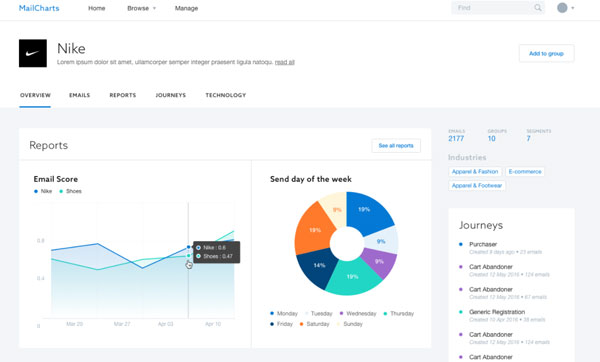Screen dimensions: 600x362
Task: Open the Purchaser journey
Action: [483, 244]
